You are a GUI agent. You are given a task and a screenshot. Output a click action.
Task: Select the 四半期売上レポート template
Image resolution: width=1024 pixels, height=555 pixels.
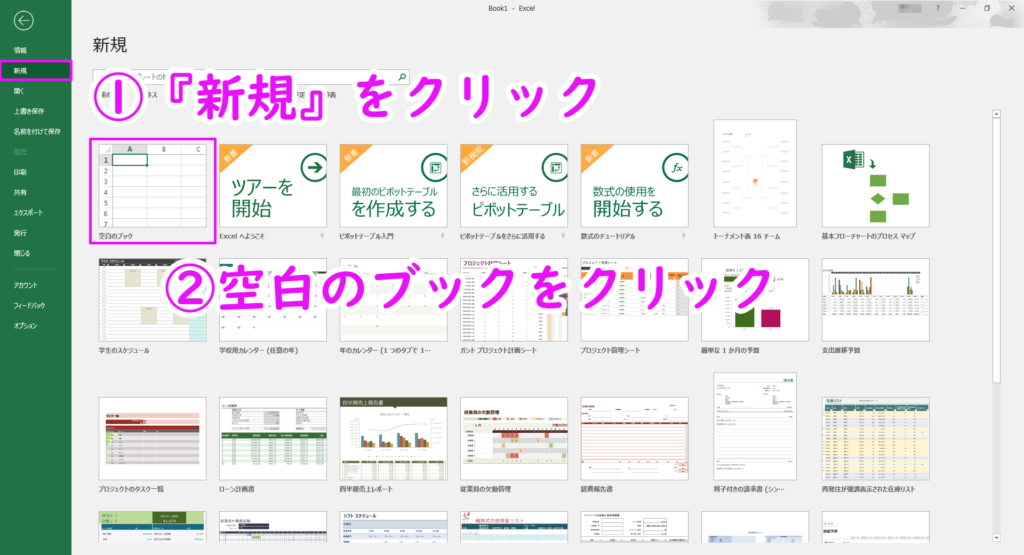[x=393, y=439]
